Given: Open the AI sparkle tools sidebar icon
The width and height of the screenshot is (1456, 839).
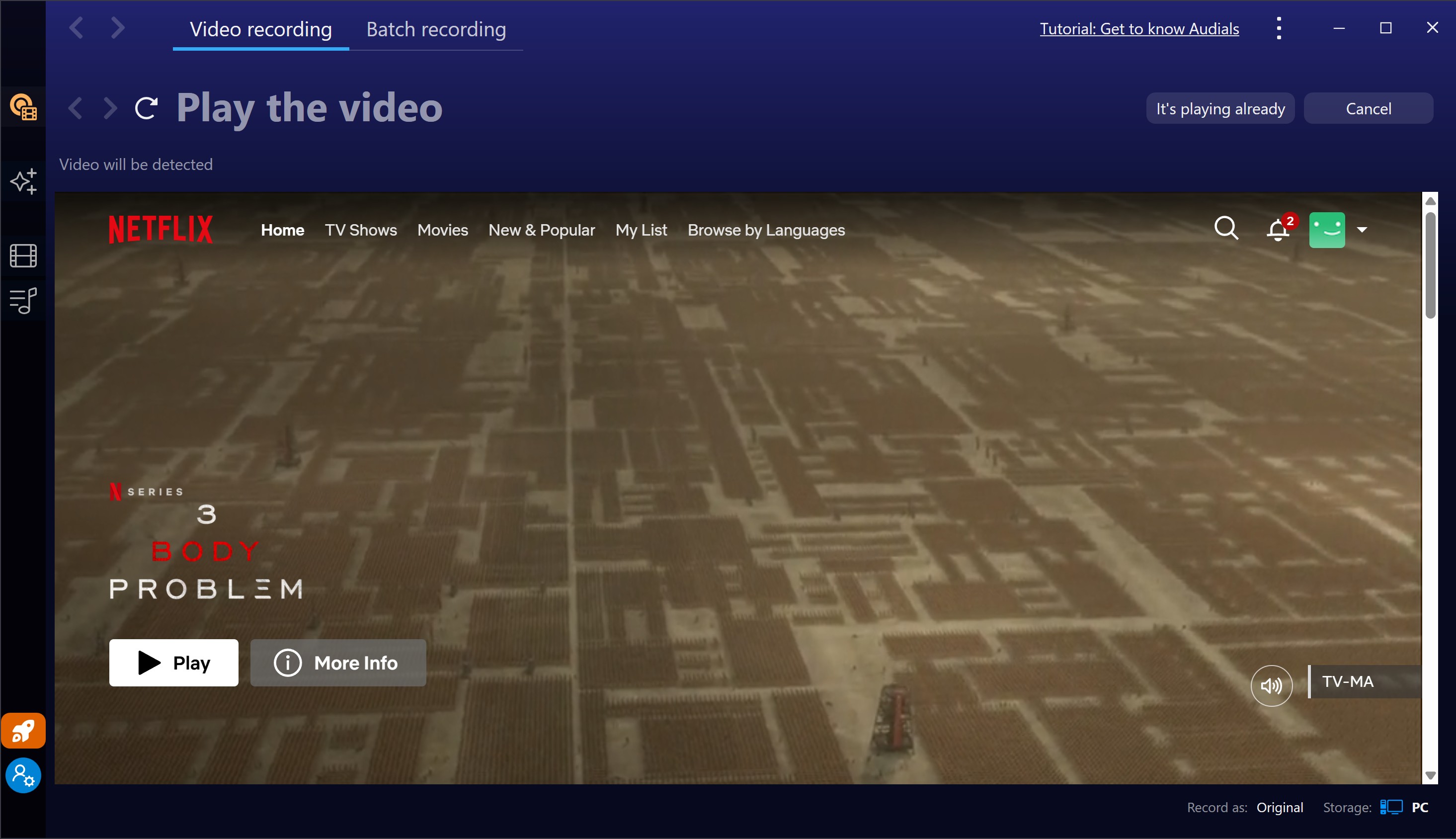Looking at the screenshot, I should click(x=23, y=181).
